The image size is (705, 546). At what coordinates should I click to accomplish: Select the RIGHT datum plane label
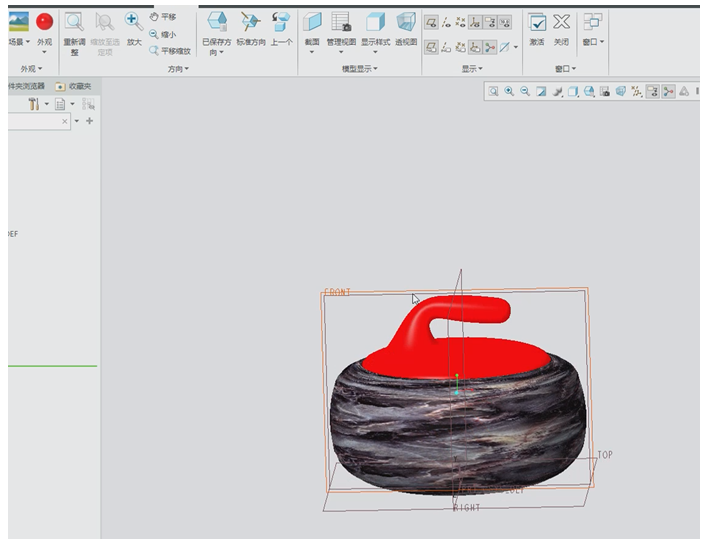[x=467, y=508]
